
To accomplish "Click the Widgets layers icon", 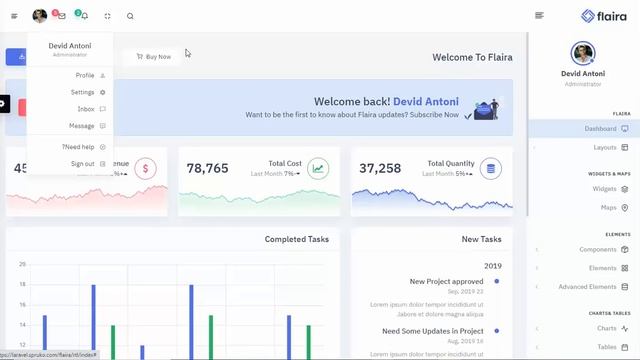I will point(625,189).
